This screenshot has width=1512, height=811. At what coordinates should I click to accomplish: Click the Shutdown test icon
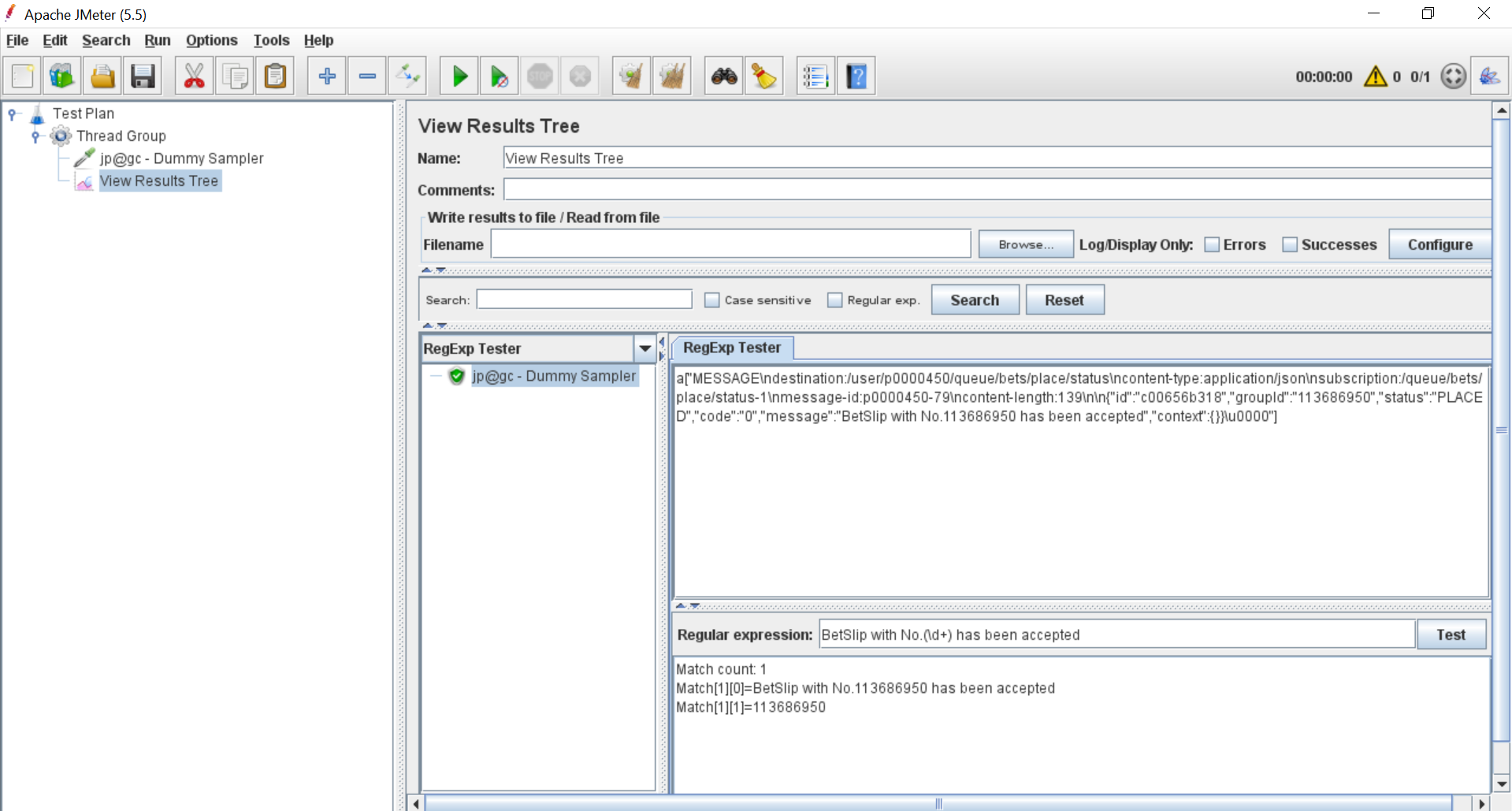click(x=580, y=76)
